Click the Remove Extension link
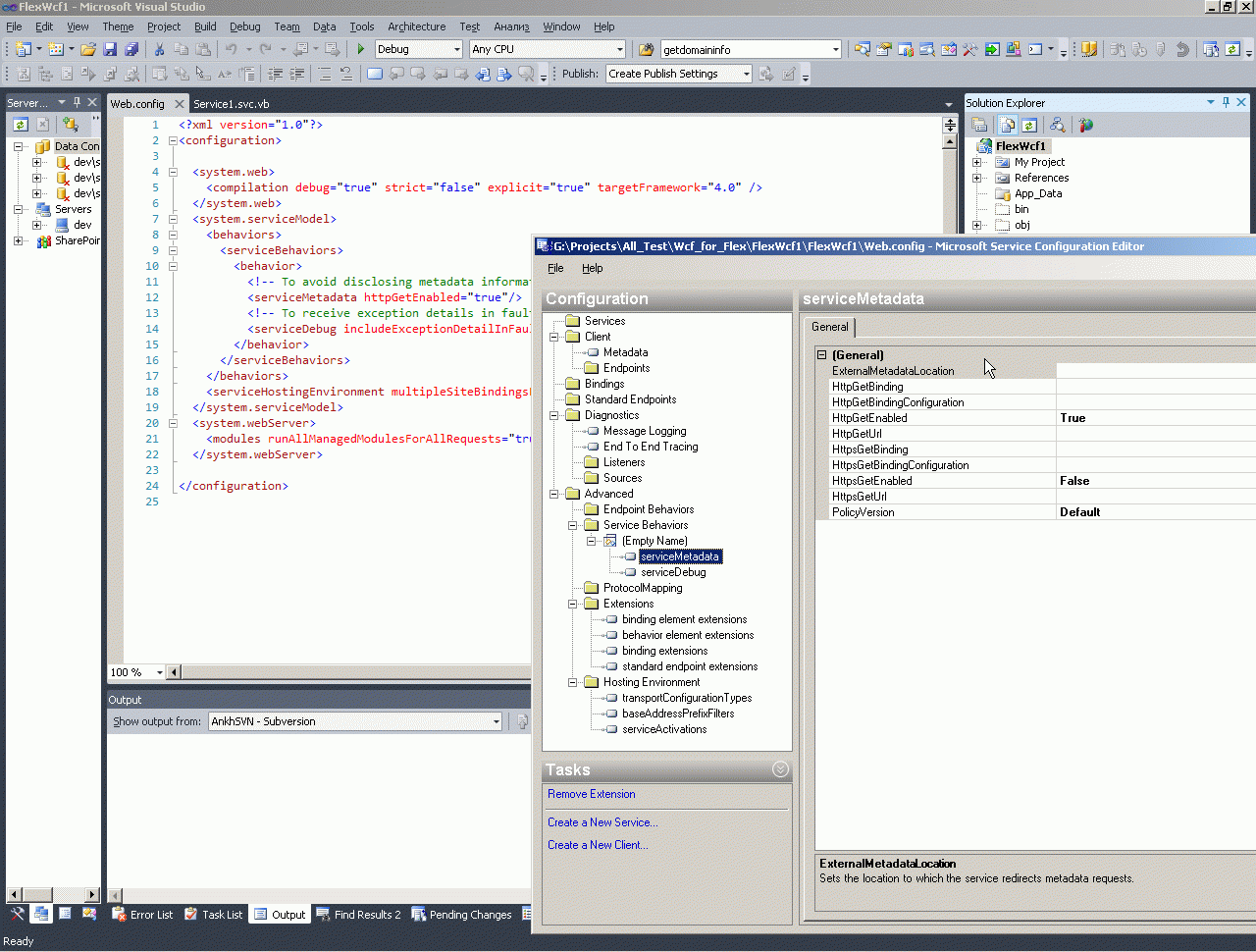The image size is (1256, 952). [591, 794]
